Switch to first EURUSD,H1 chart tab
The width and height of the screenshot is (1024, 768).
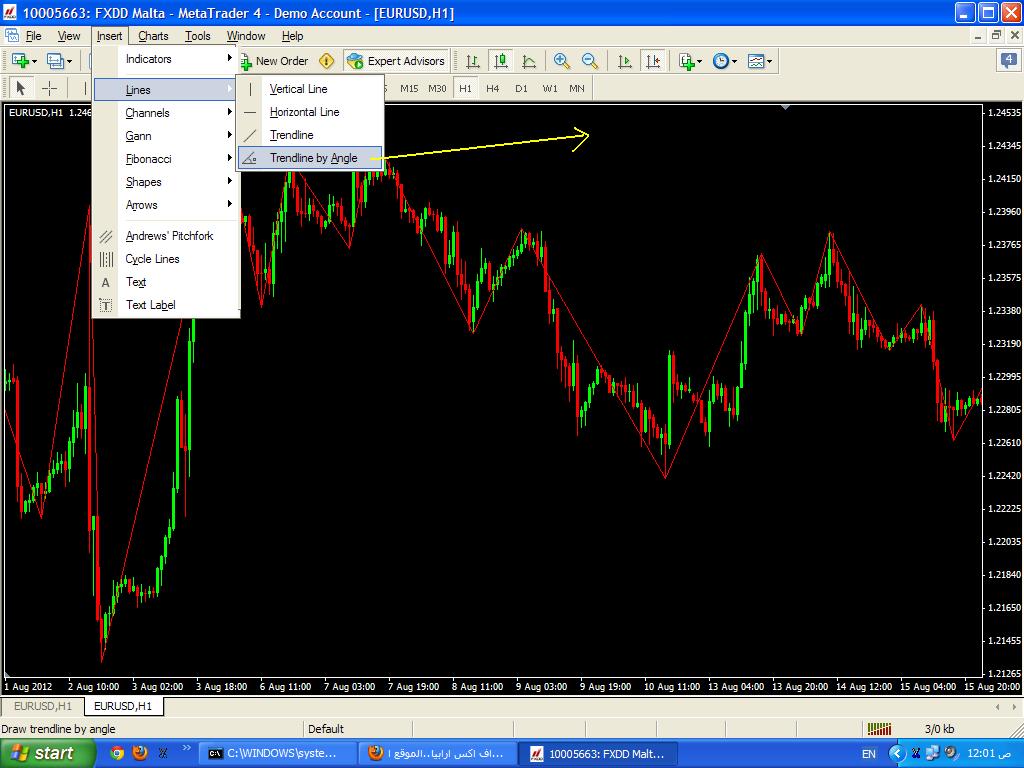42,706
